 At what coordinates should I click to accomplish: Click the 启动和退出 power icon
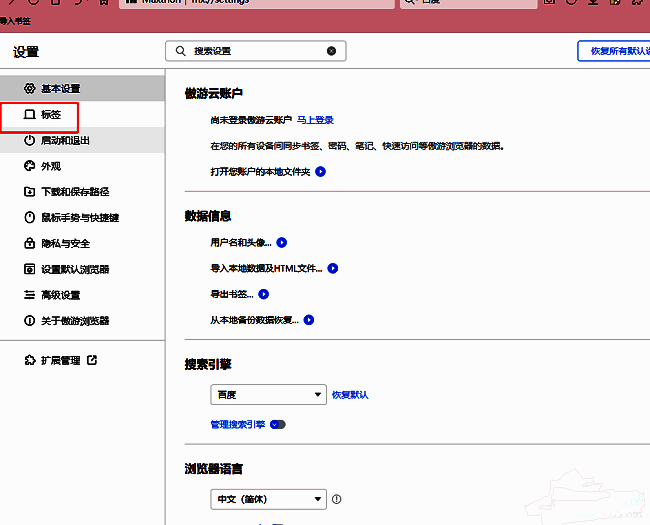pos(29,141)
